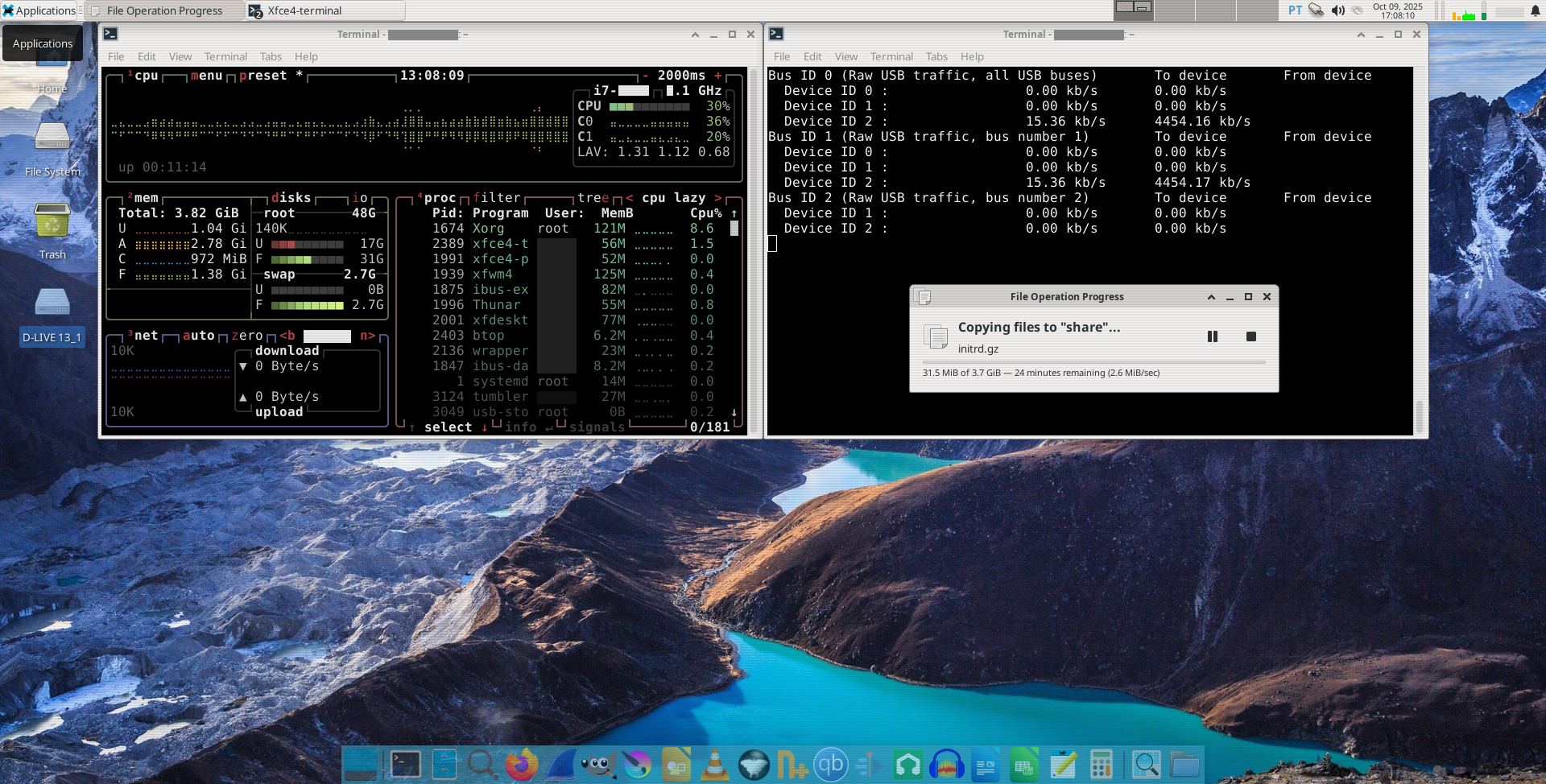Open the btop menu option

pos(206,76)
